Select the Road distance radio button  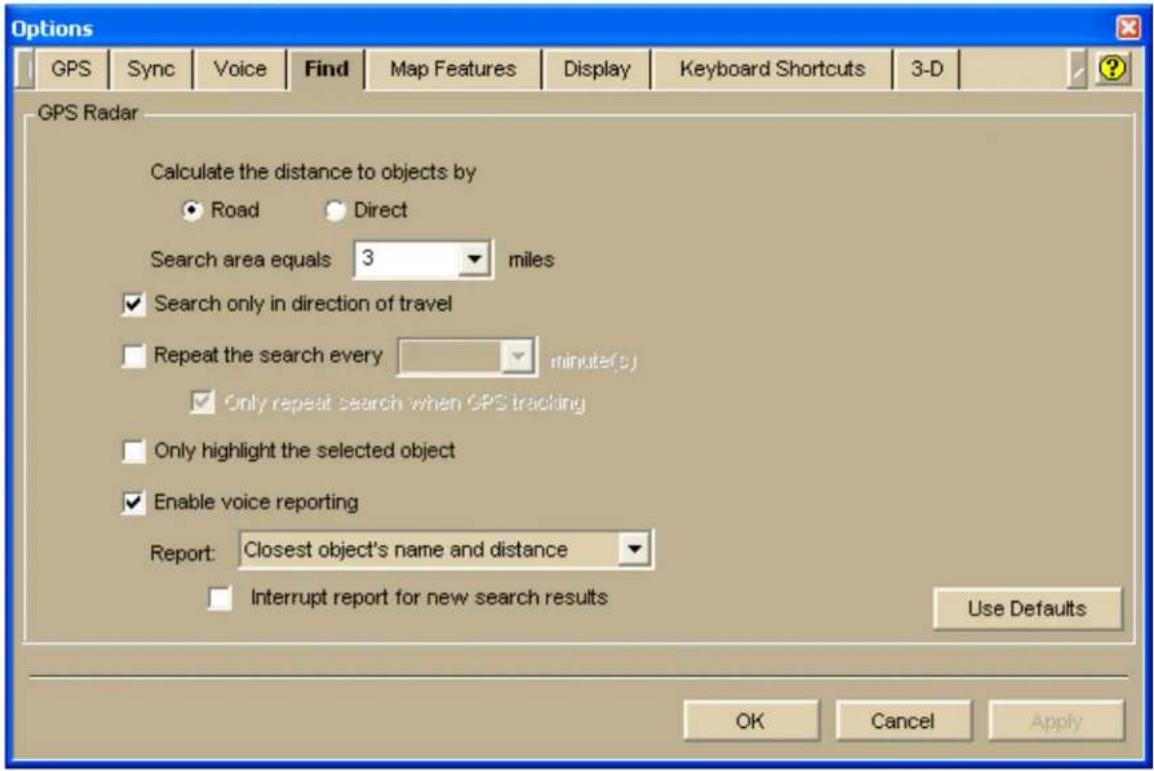point(191,210)
